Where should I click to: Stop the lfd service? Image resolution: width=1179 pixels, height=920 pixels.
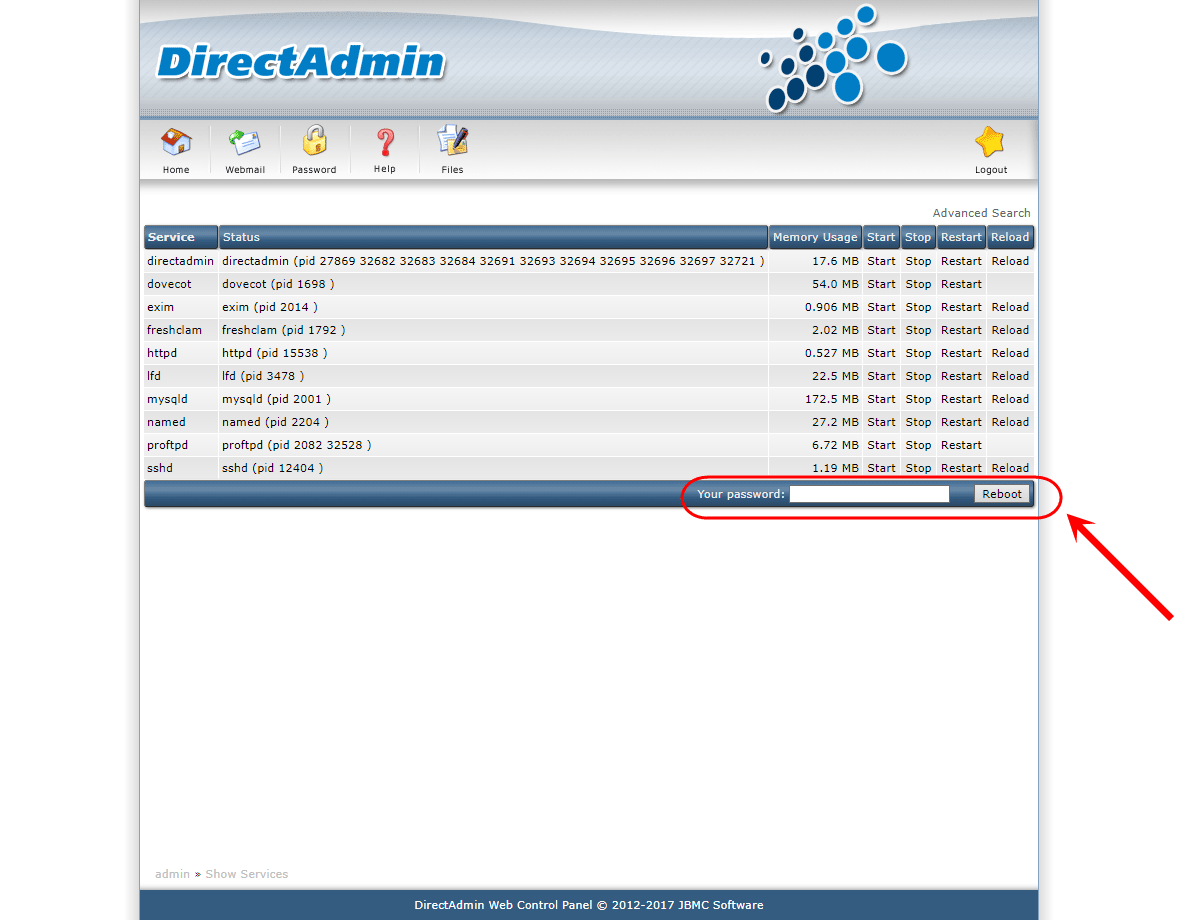918,376
